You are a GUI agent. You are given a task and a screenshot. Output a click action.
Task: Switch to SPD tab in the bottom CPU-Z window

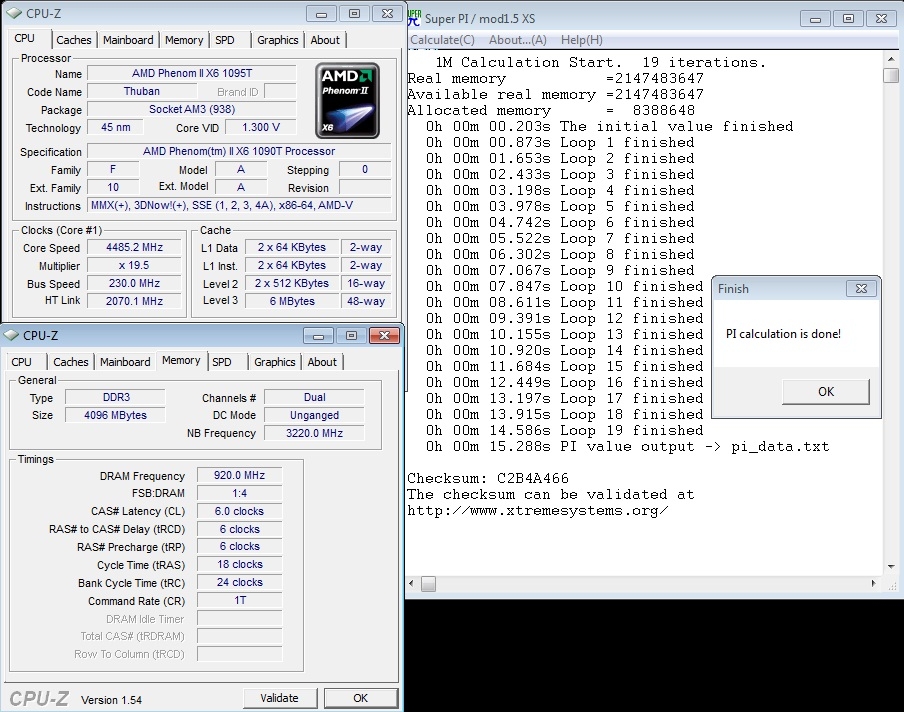[x=222, y=362]
